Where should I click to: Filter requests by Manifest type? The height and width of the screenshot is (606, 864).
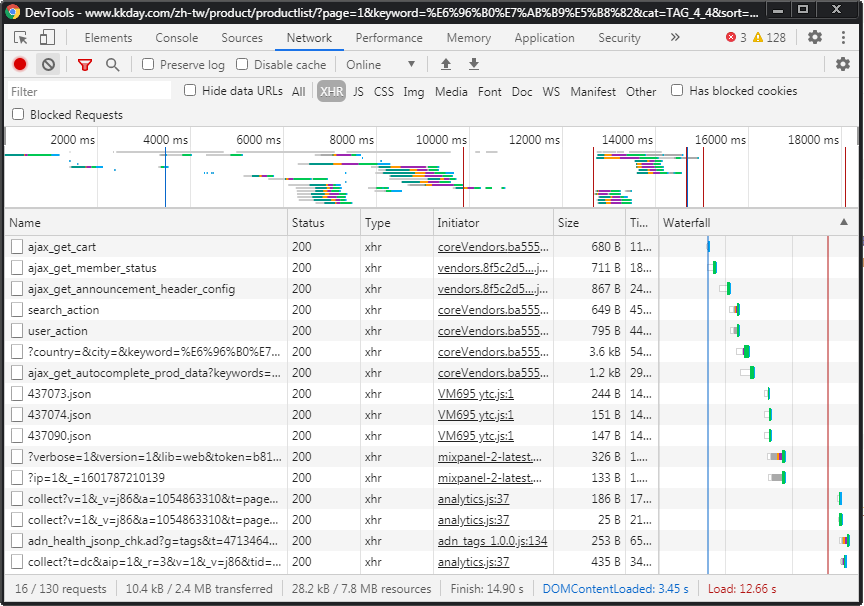click(x=593, y=91)
